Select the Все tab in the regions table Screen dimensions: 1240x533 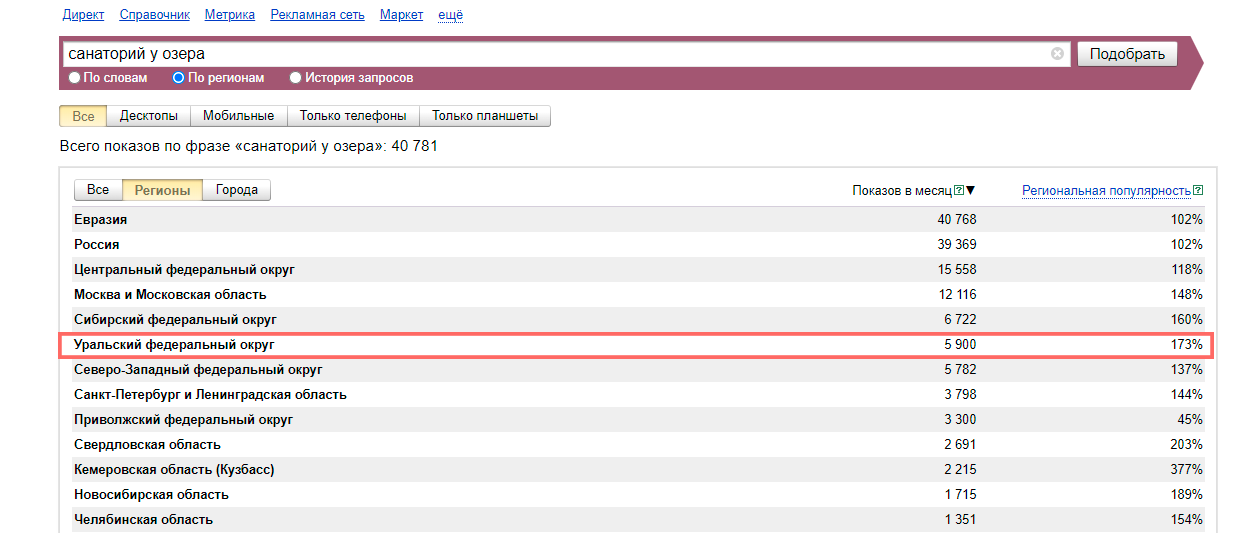pyautogui.click(x=98, y=190)
